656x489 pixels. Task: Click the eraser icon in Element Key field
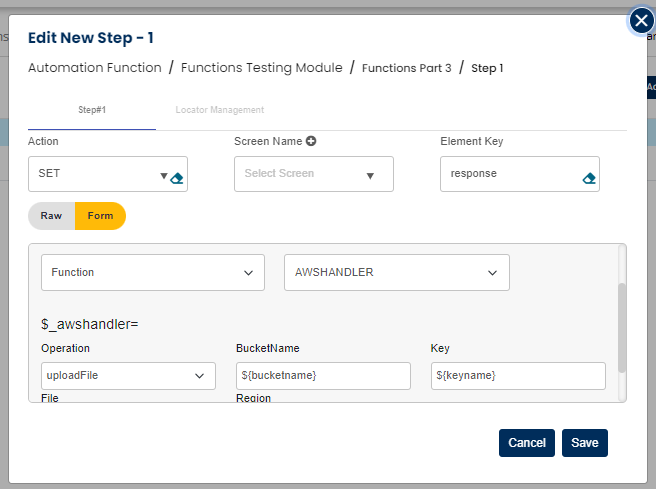pos(589,178)
